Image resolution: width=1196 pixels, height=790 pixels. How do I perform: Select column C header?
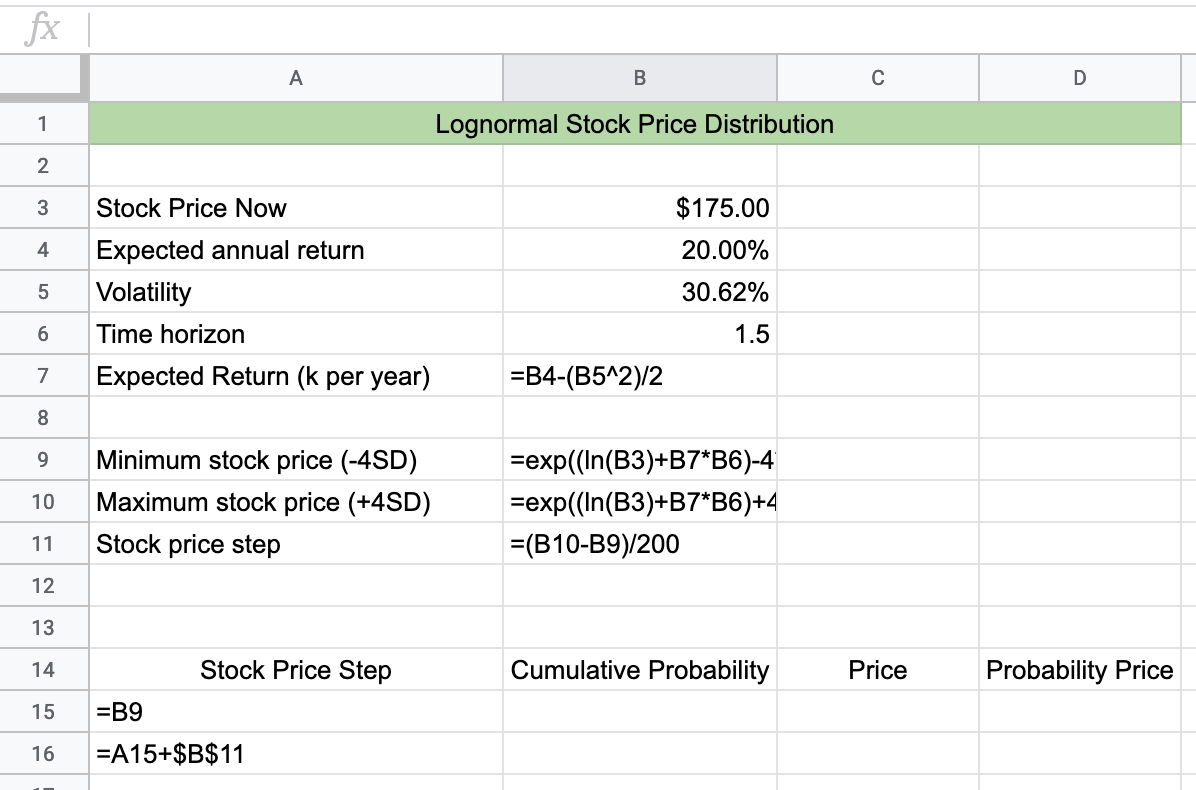click(878, 78)
